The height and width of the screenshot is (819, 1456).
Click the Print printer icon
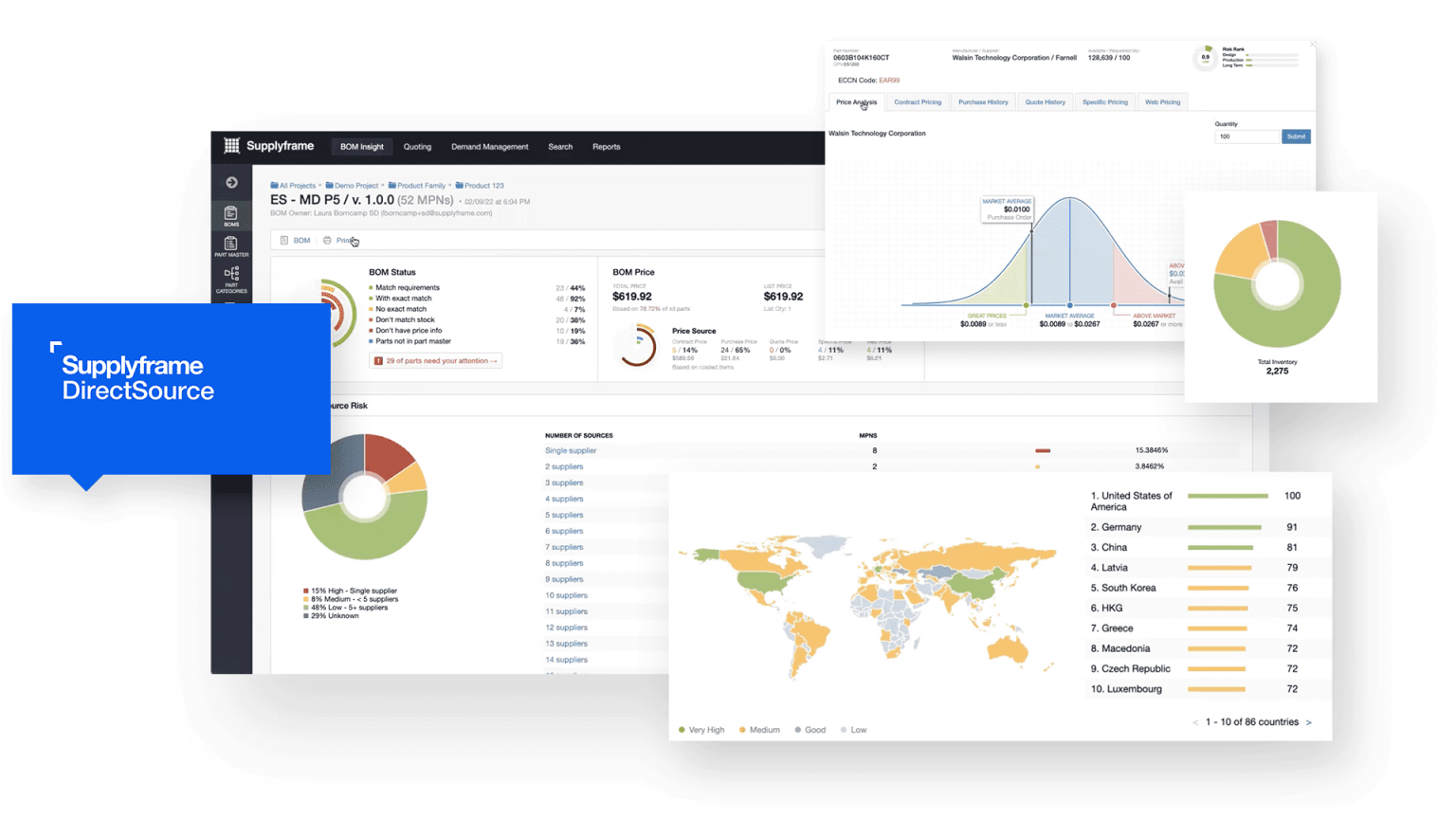(x=327, y=241)
